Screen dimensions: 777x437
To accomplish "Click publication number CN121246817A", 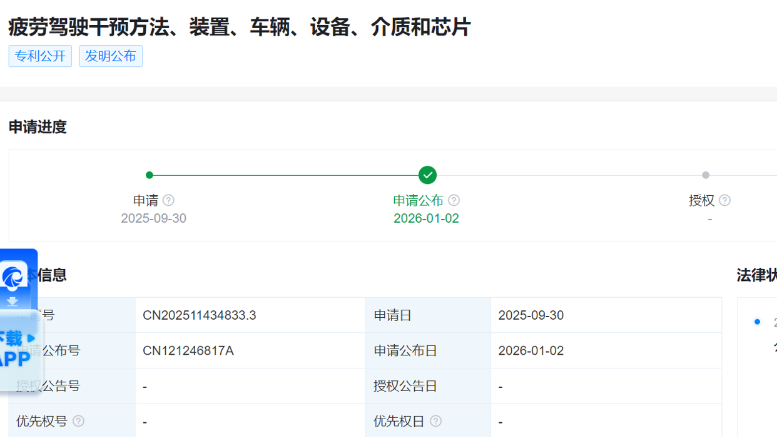I will point(188,350).
